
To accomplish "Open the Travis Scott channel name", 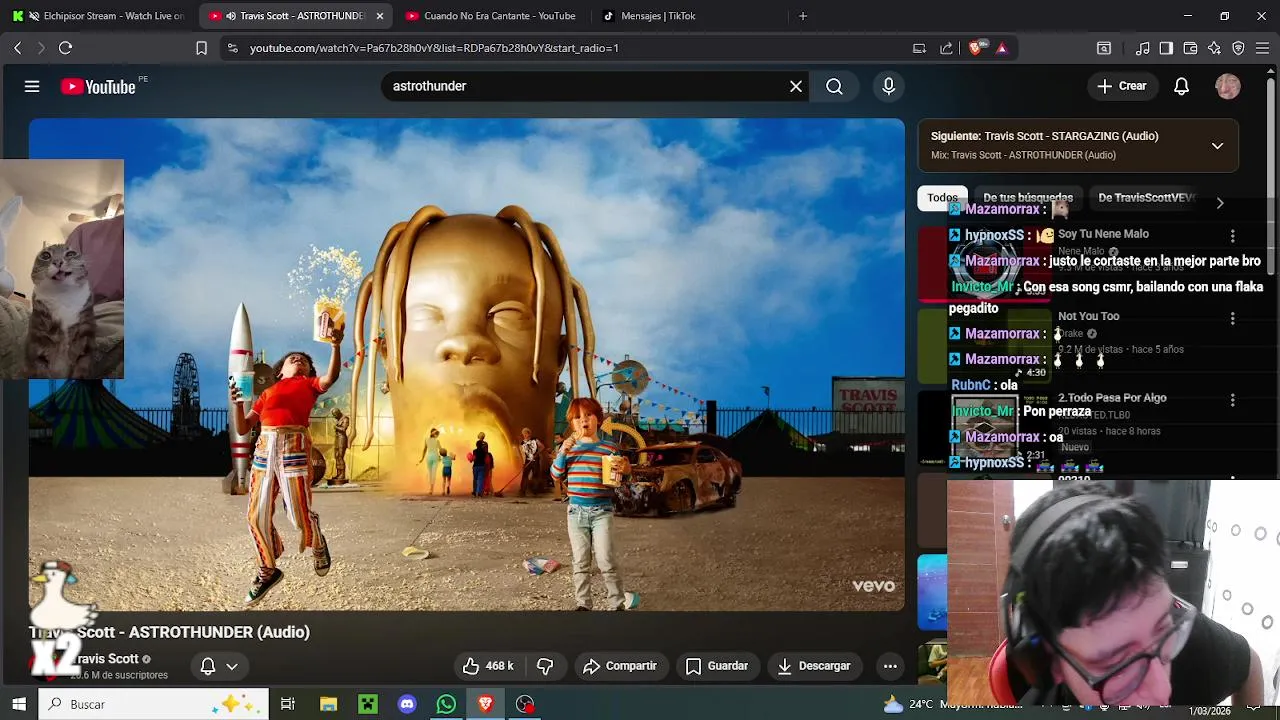I will [108, 659].
